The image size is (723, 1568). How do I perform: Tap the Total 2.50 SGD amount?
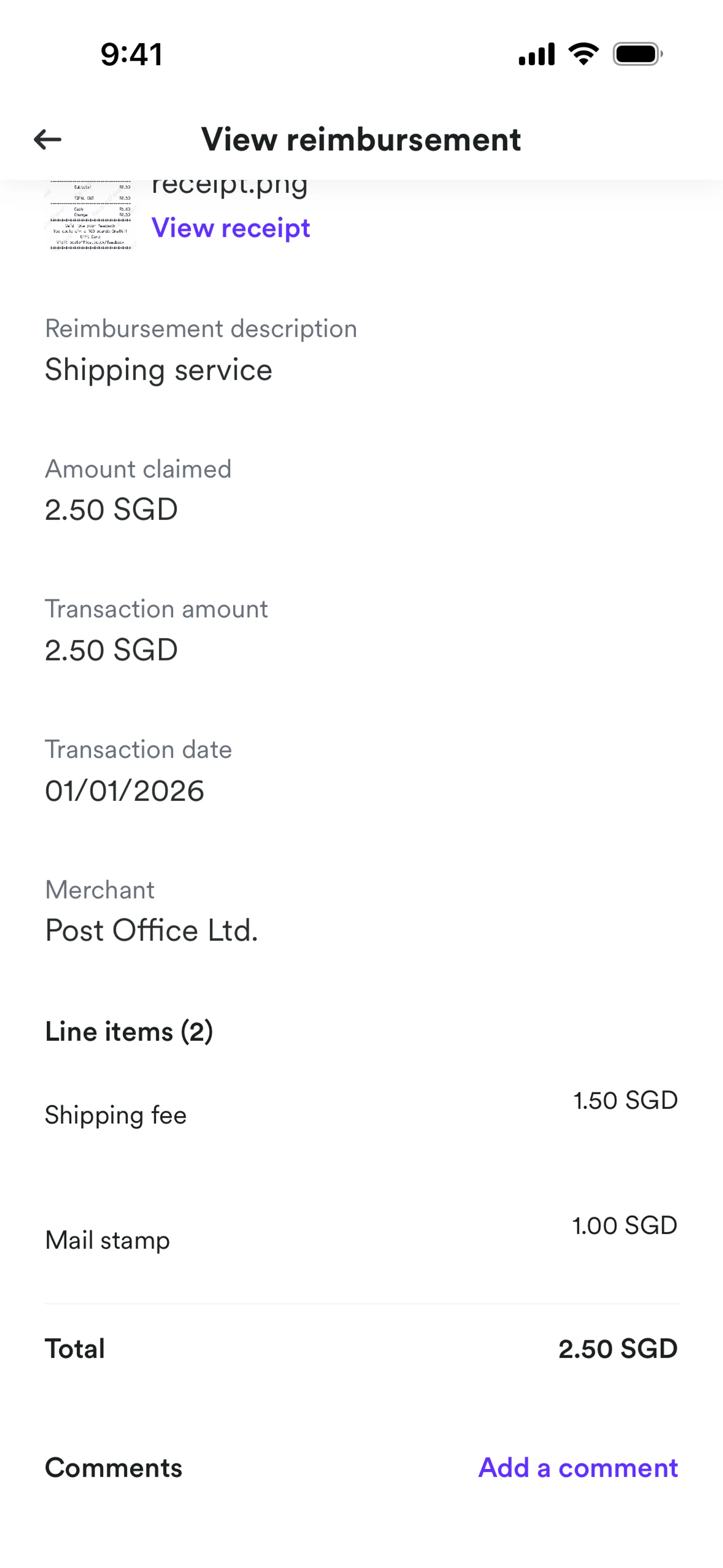click(618, 1349)
